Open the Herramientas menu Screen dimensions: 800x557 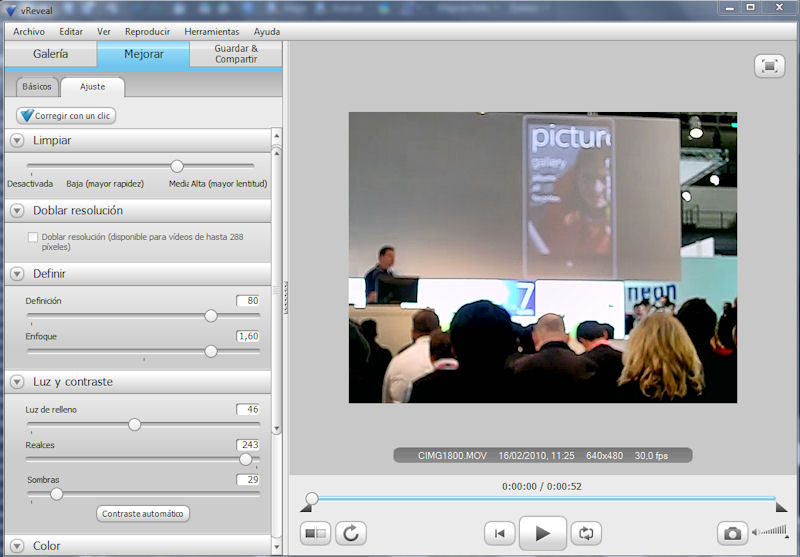point(212,32)
